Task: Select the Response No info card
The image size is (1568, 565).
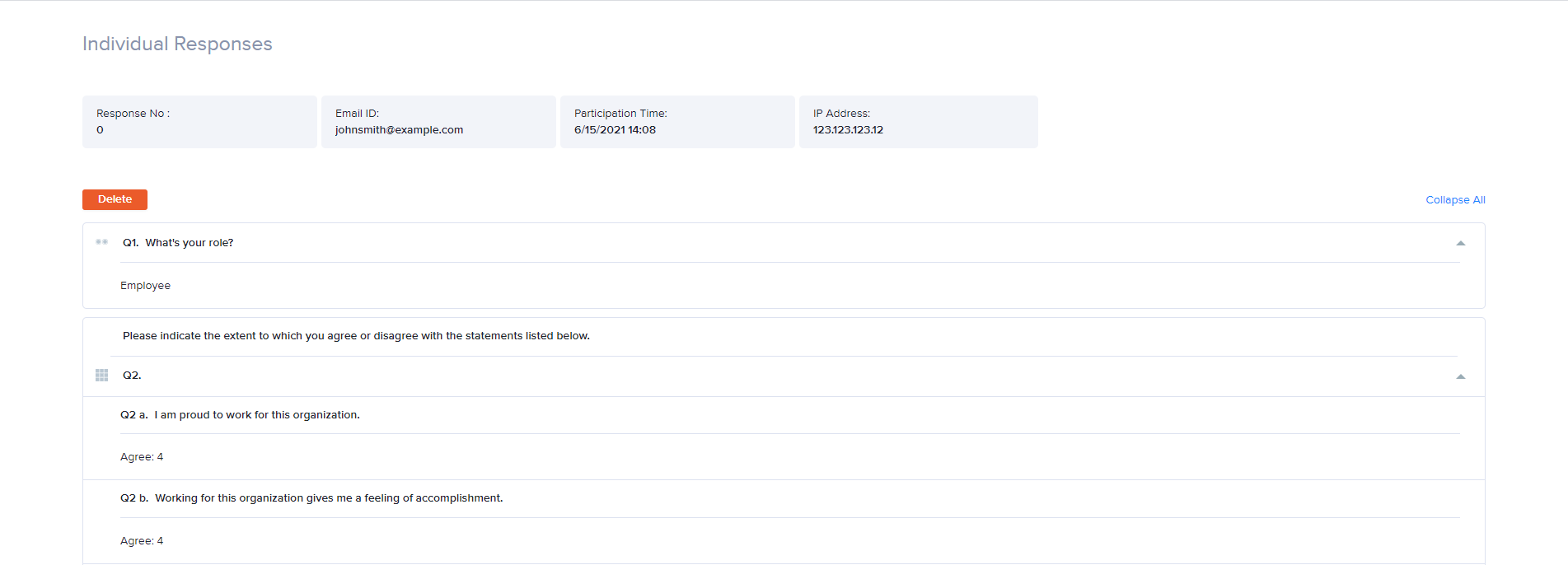Action: pos(199,122)
